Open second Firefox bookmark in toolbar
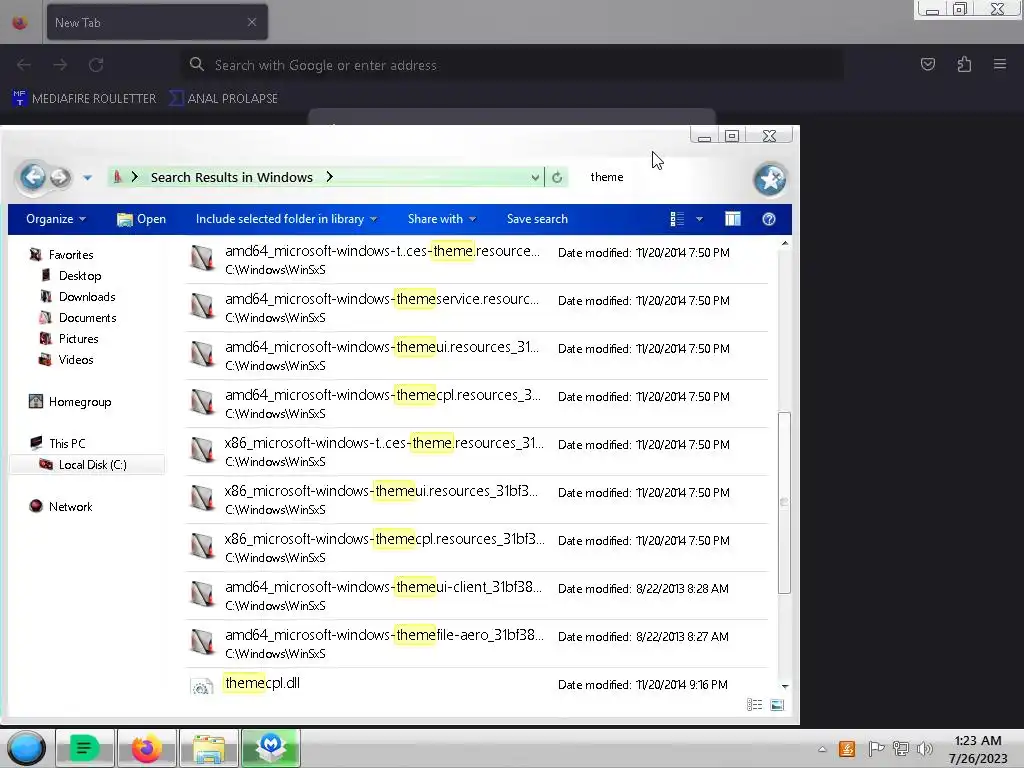1024x768 pixels. (224, 99)
